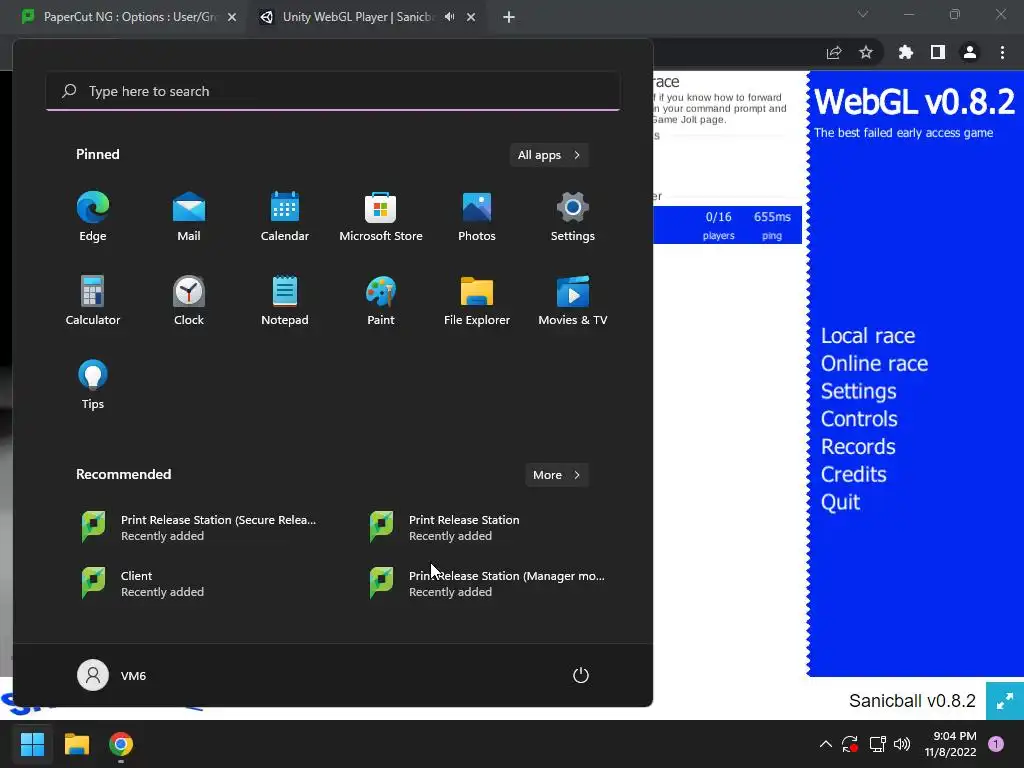Launch Movies & TV
Screen dimensions: 1024x768
coord(573,300)
